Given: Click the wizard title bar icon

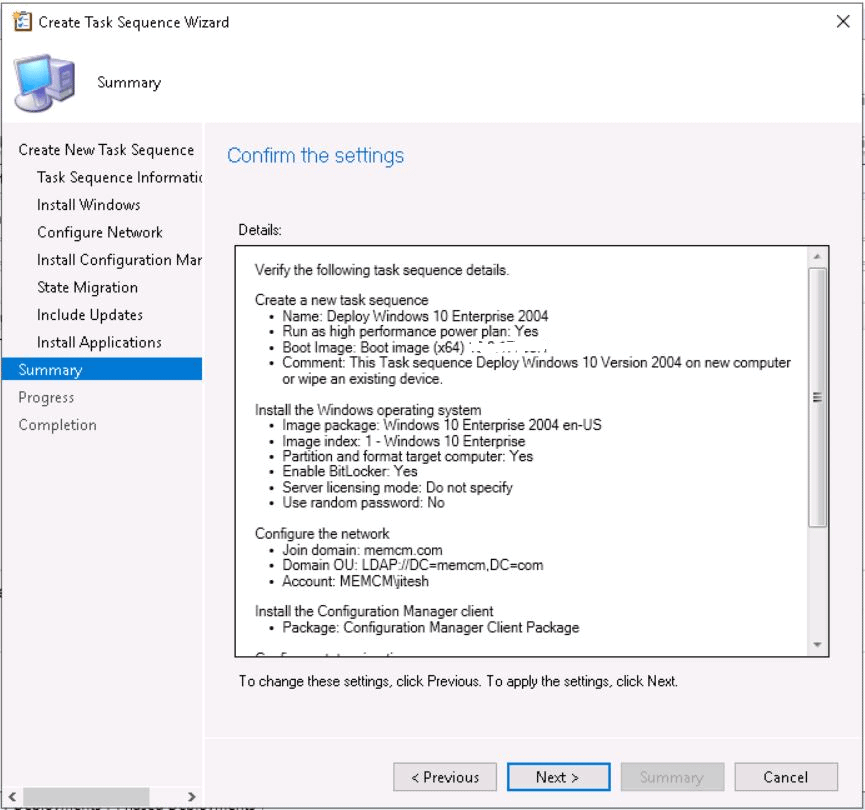Looking at the screenshot, I should tap(23, 22).
